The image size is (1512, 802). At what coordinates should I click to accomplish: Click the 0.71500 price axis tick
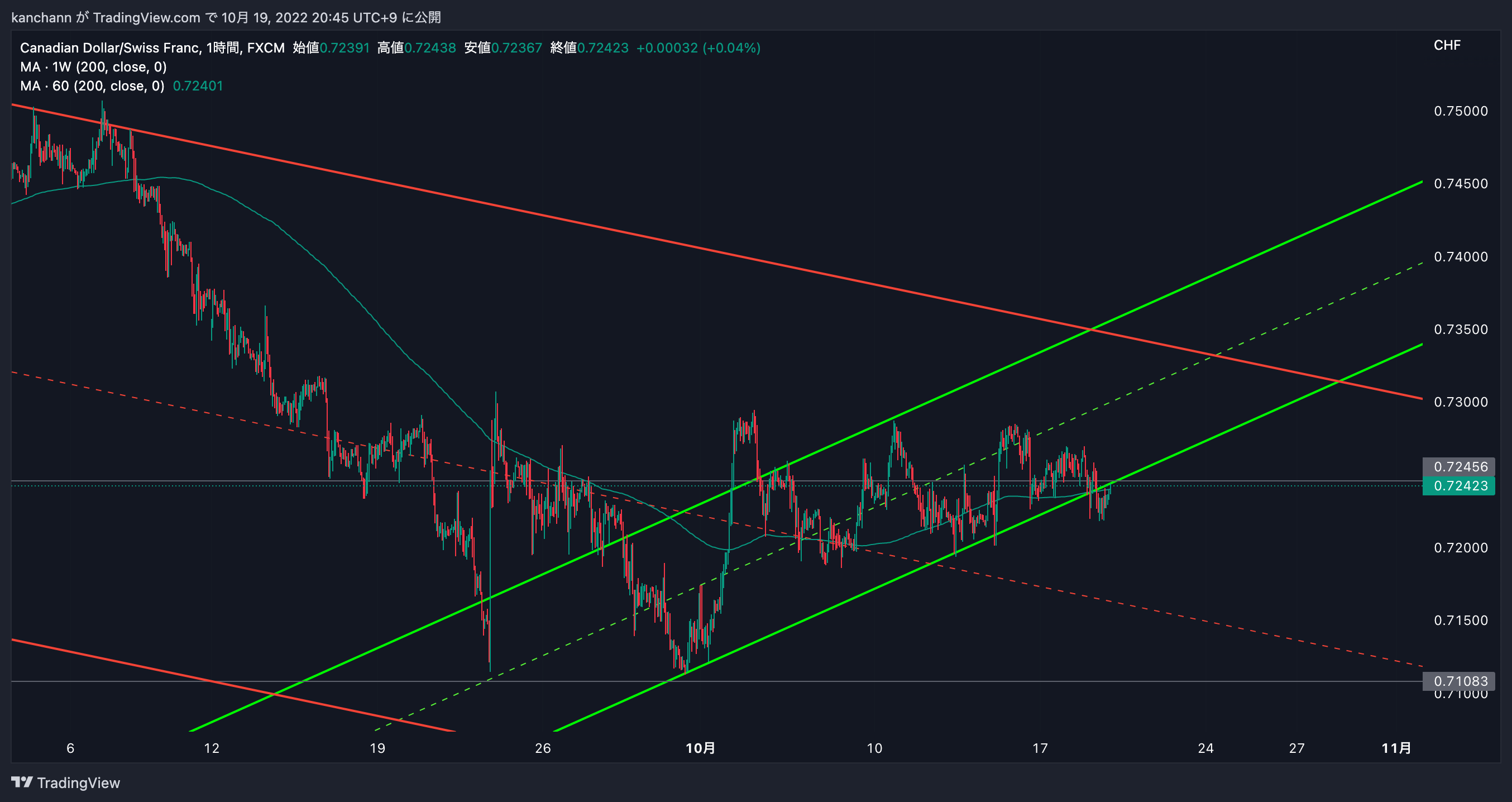(1461, 620)
